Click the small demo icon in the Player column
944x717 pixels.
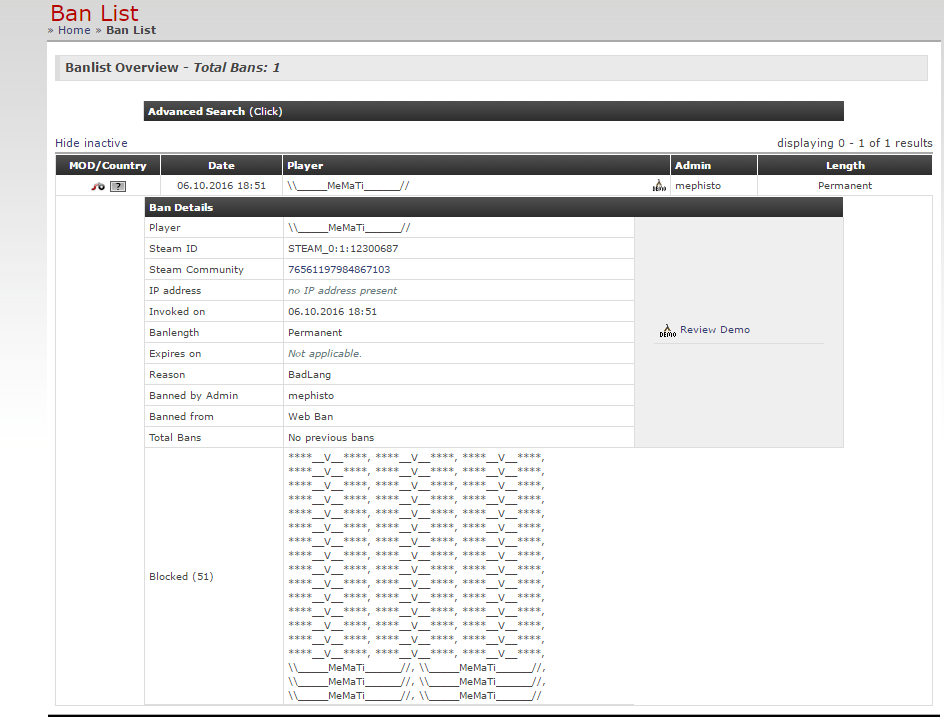click(659, 186)
